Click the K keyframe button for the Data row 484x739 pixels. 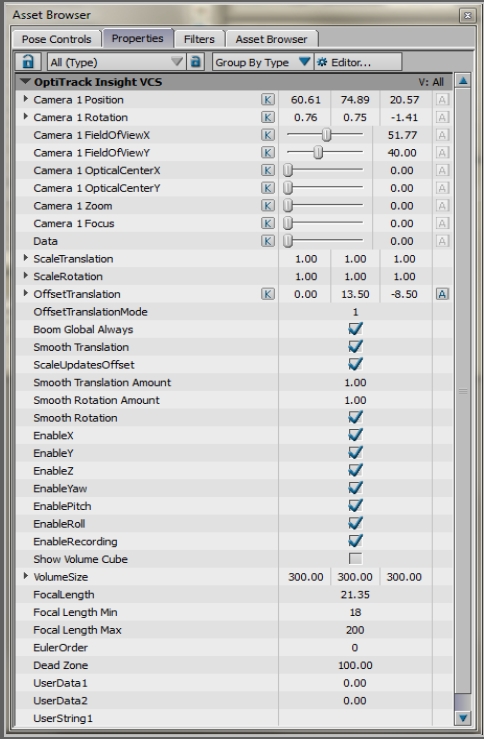pos(267,241)
